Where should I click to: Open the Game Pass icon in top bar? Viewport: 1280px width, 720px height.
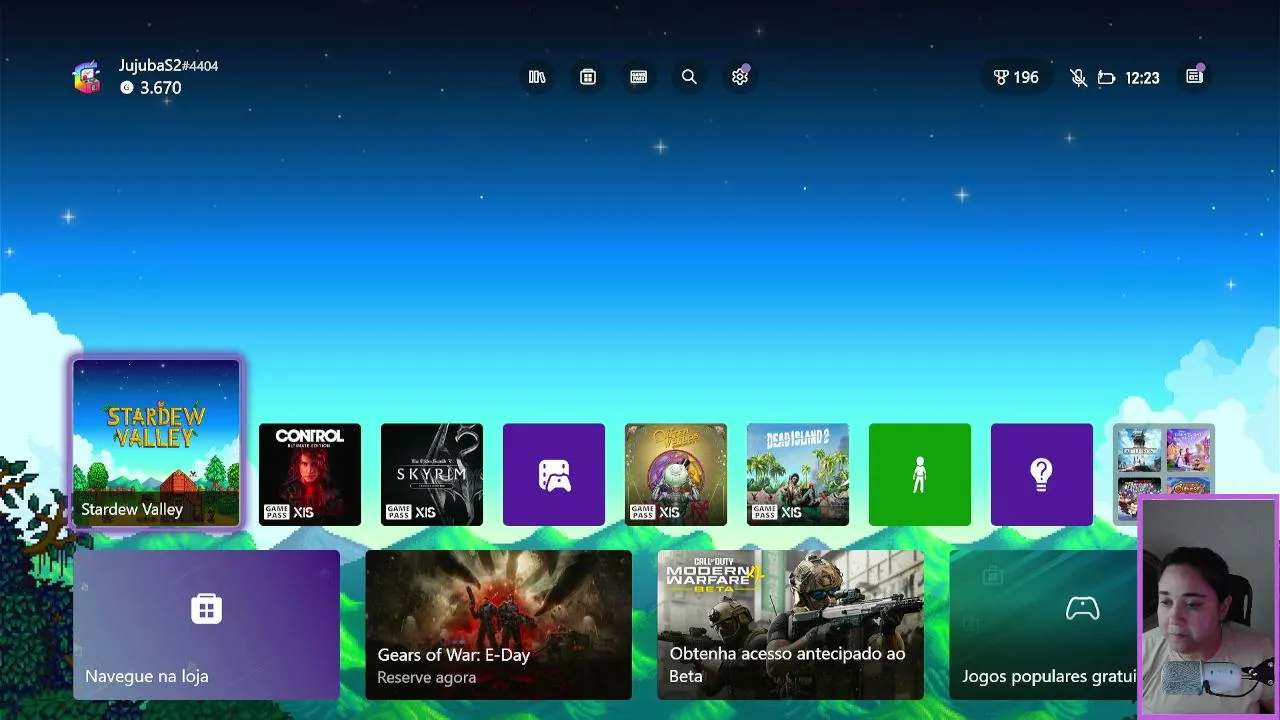click(639, 77)
